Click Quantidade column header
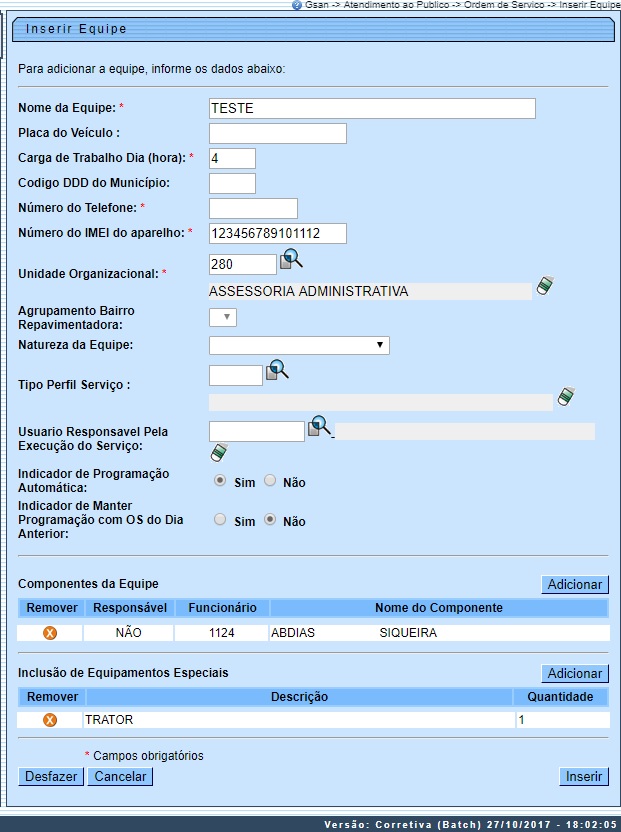 point(560,697)
